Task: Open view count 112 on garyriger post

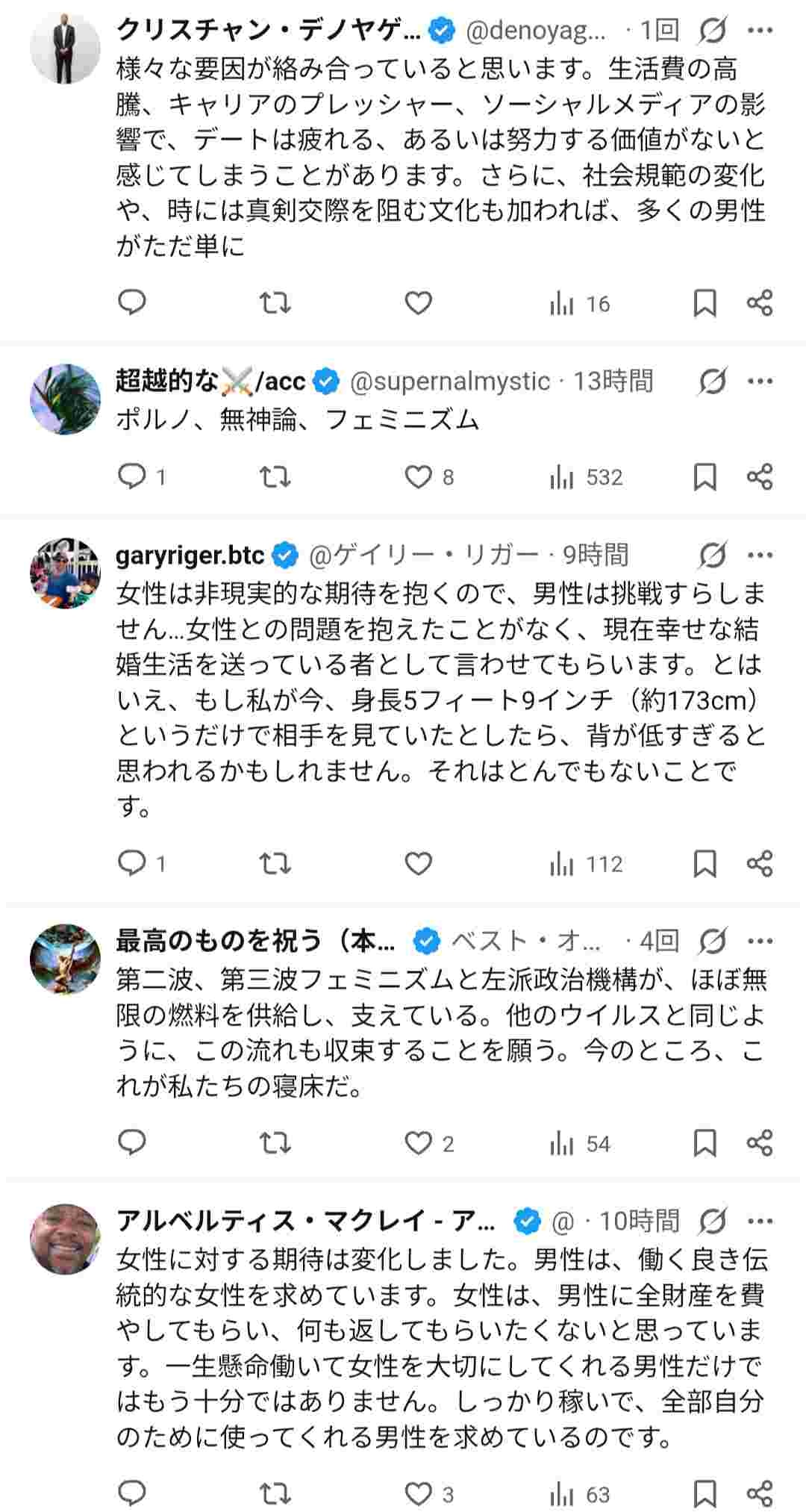Action: tap(586, 864)
